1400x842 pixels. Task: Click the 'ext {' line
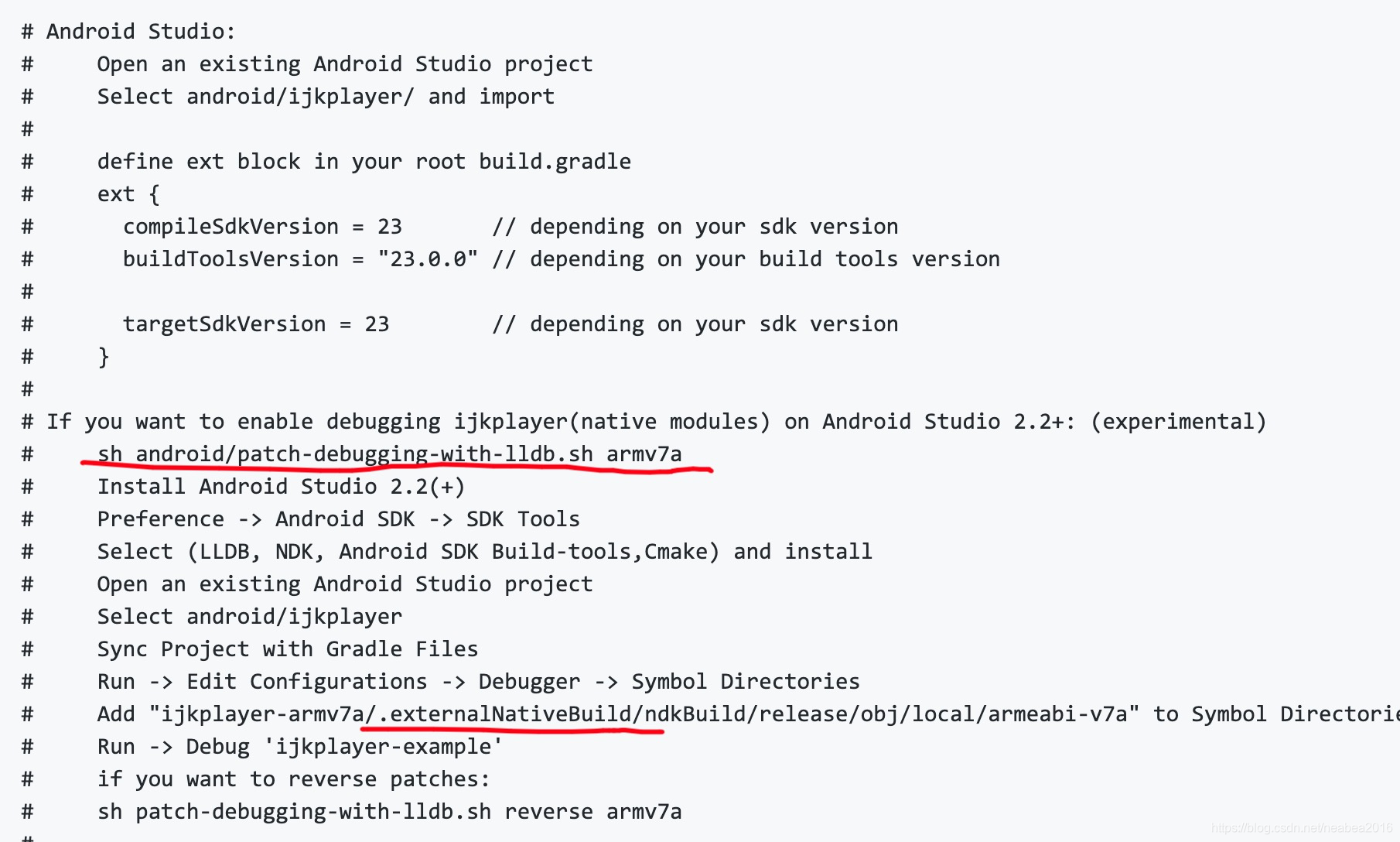point(128,194)
